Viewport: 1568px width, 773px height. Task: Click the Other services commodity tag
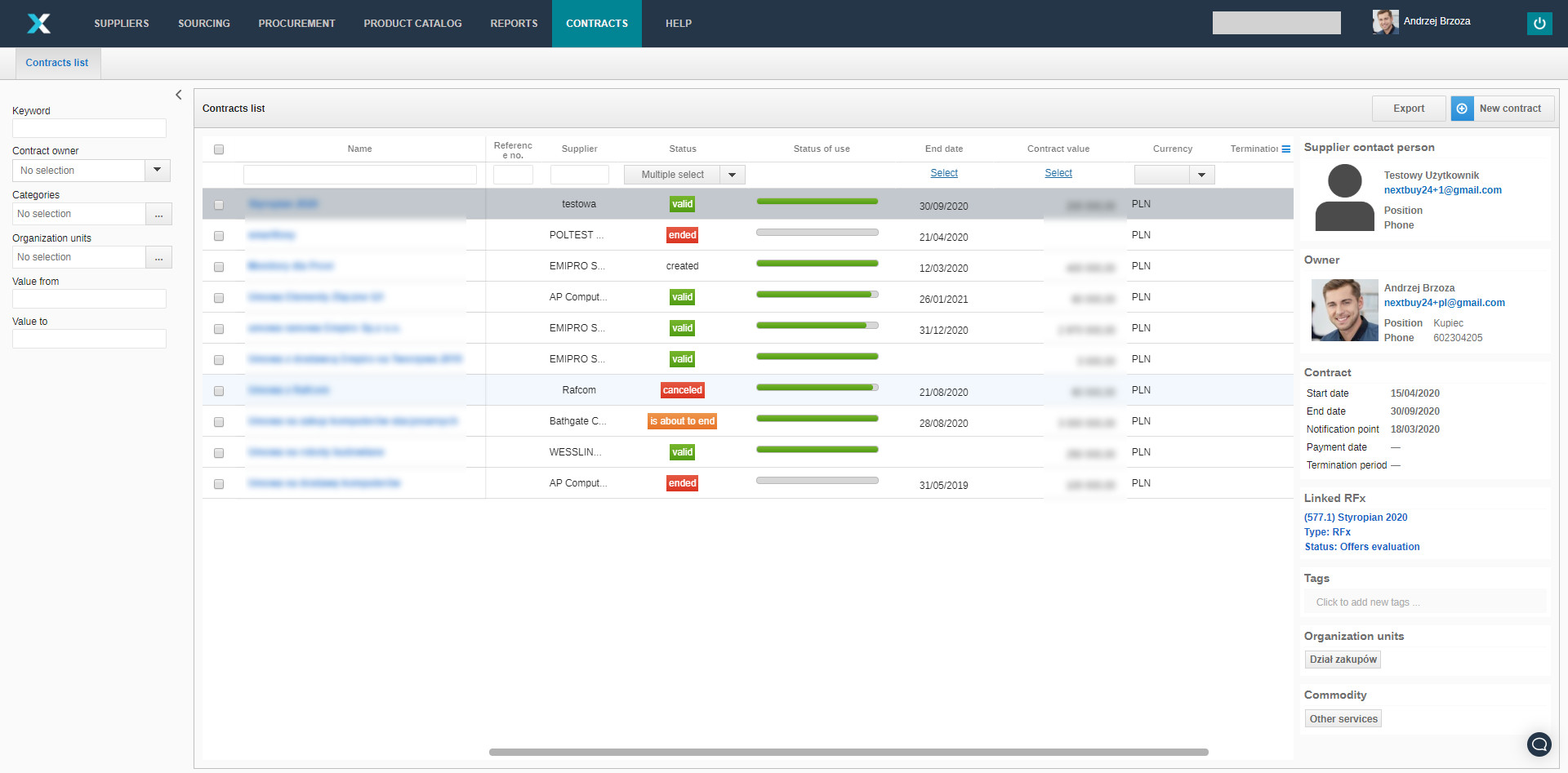[1343, 719]
